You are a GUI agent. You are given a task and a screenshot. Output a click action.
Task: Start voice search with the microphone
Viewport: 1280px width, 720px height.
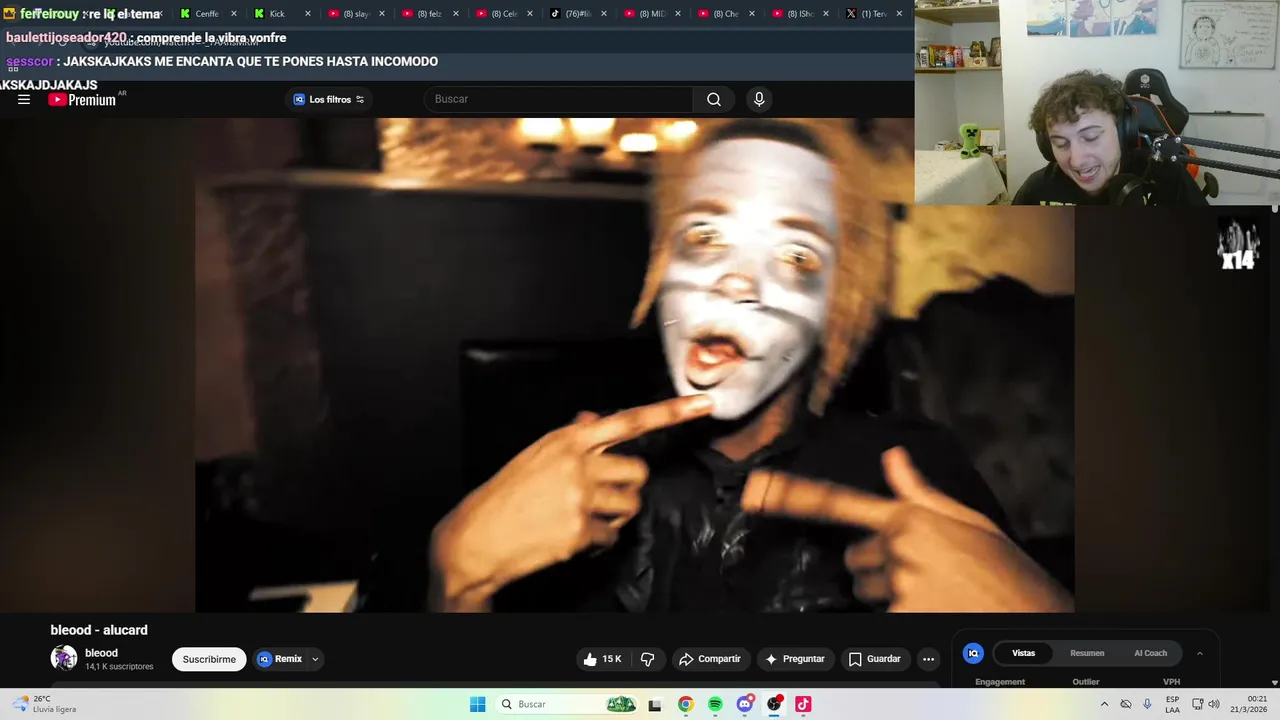[759, 99]
